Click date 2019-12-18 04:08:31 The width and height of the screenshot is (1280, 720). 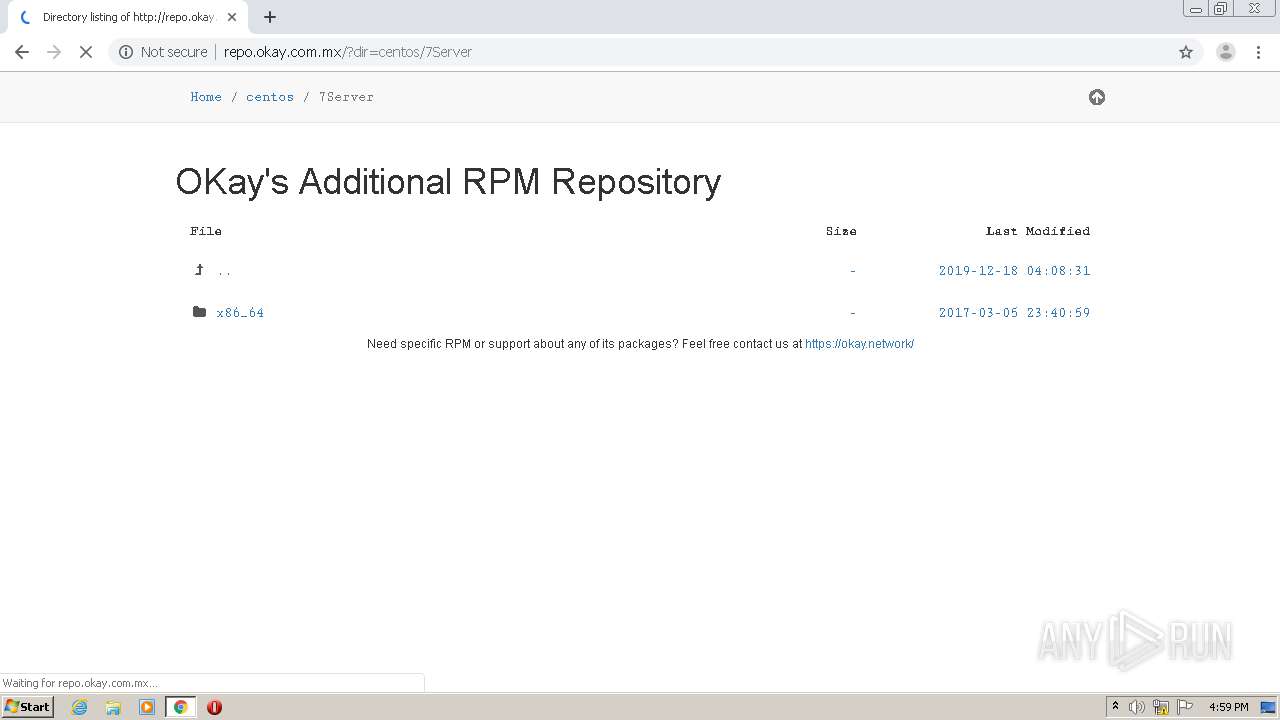point(1014,271)
